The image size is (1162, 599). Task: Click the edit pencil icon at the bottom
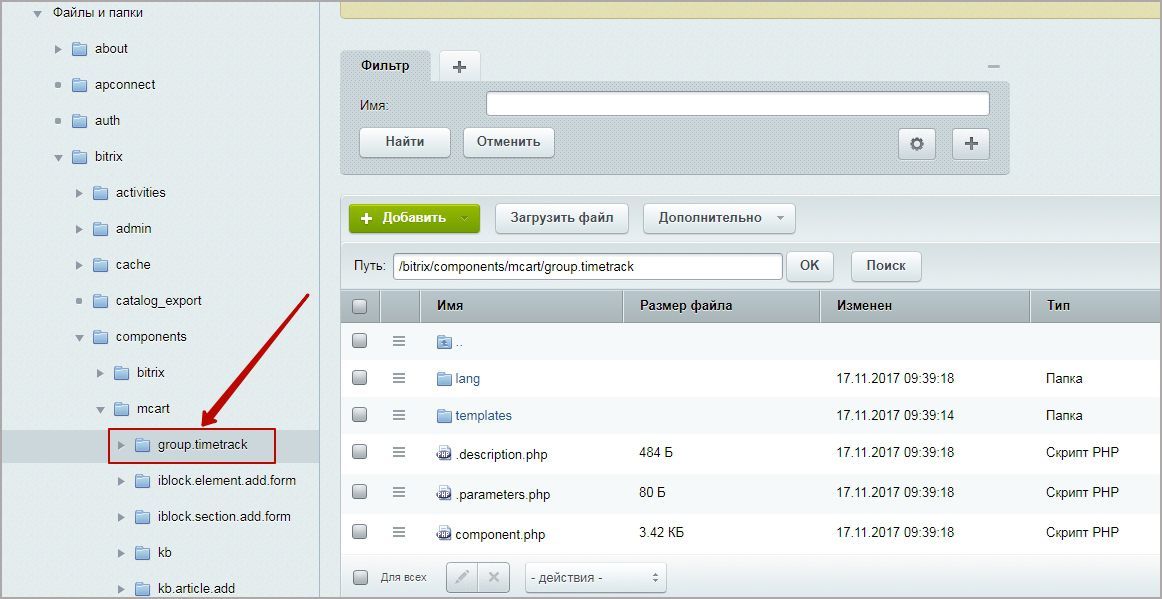[462, 577]
